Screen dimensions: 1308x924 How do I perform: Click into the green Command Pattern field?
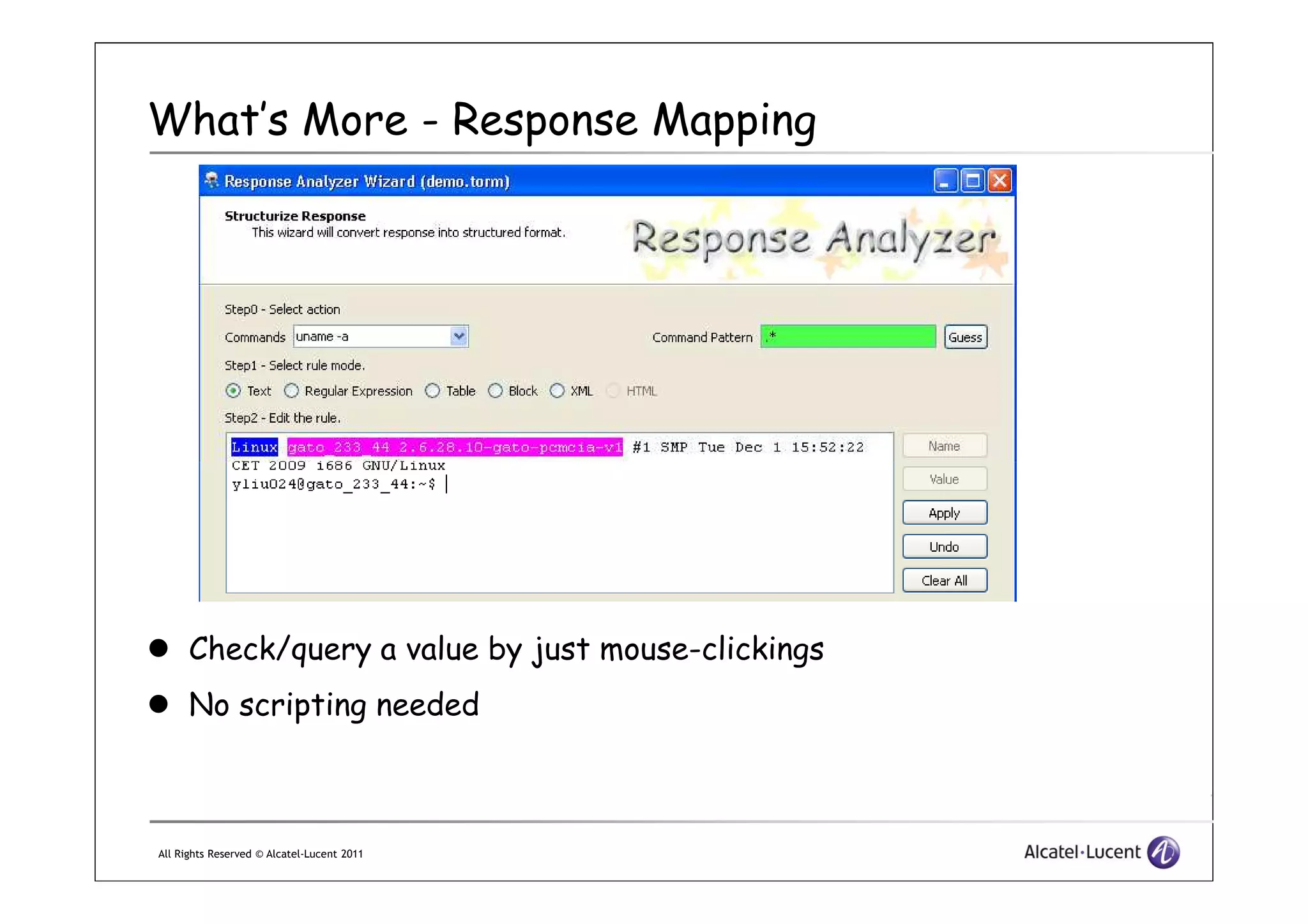click(848, 337)
